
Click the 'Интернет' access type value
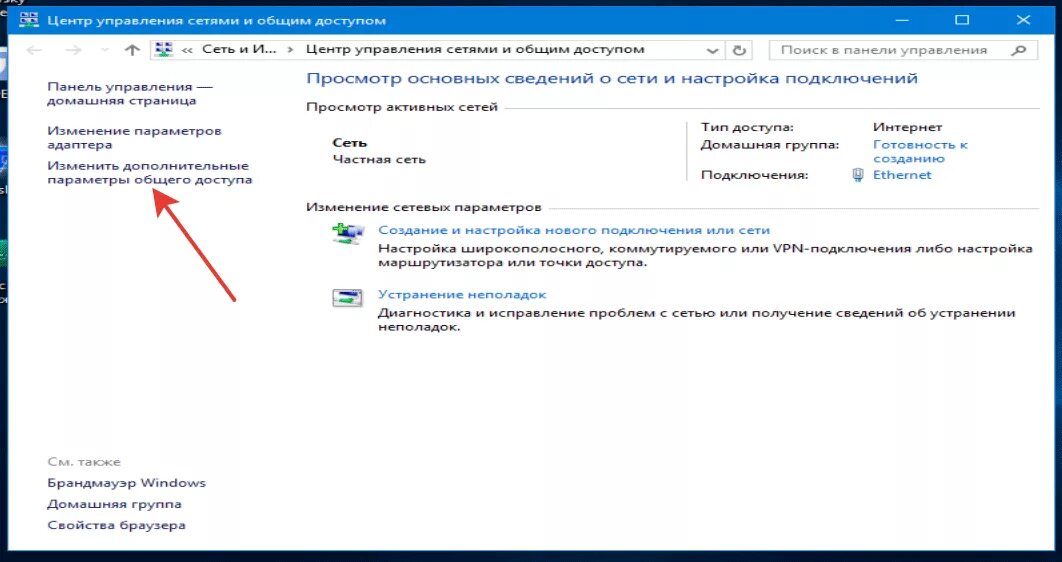[x=908, y=127]
